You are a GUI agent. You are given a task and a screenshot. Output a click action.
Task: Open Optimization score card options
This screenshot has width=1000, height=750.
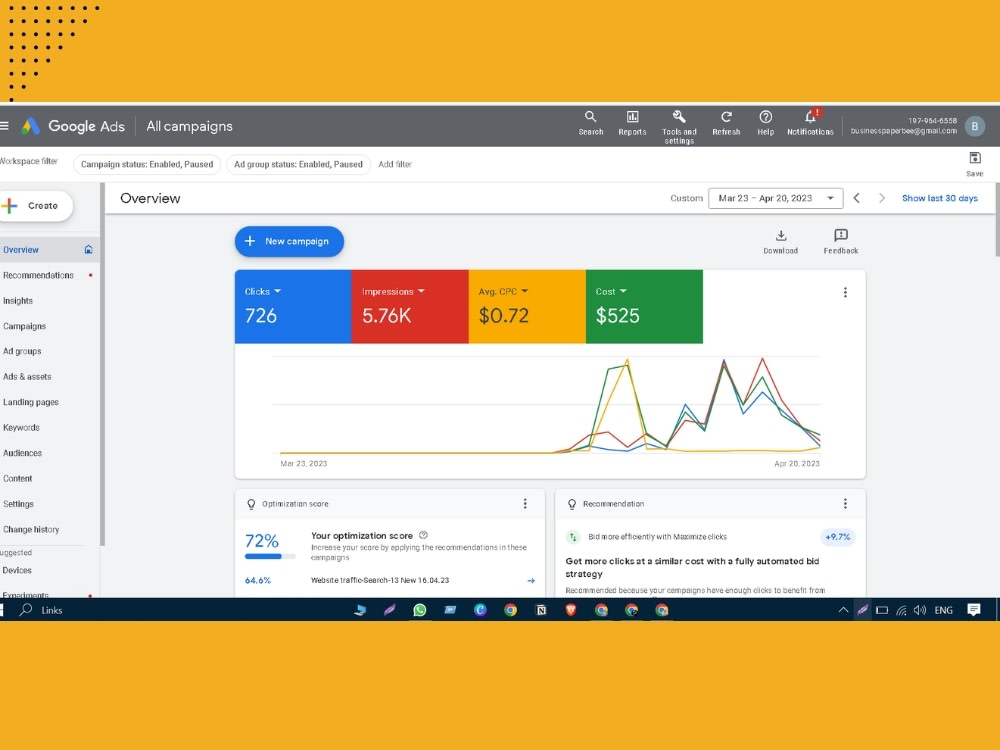pyautogui.click(x=525, y=504)
